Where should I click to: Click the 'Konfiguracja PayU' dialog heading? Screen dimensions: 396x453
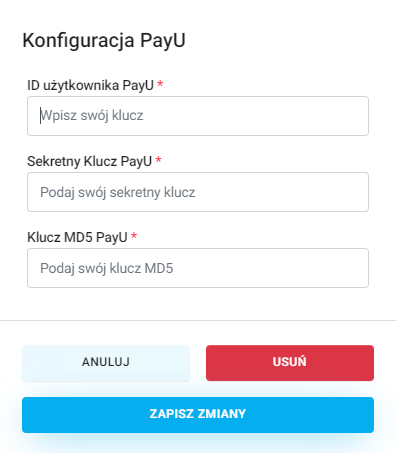(x=104, y=41)
